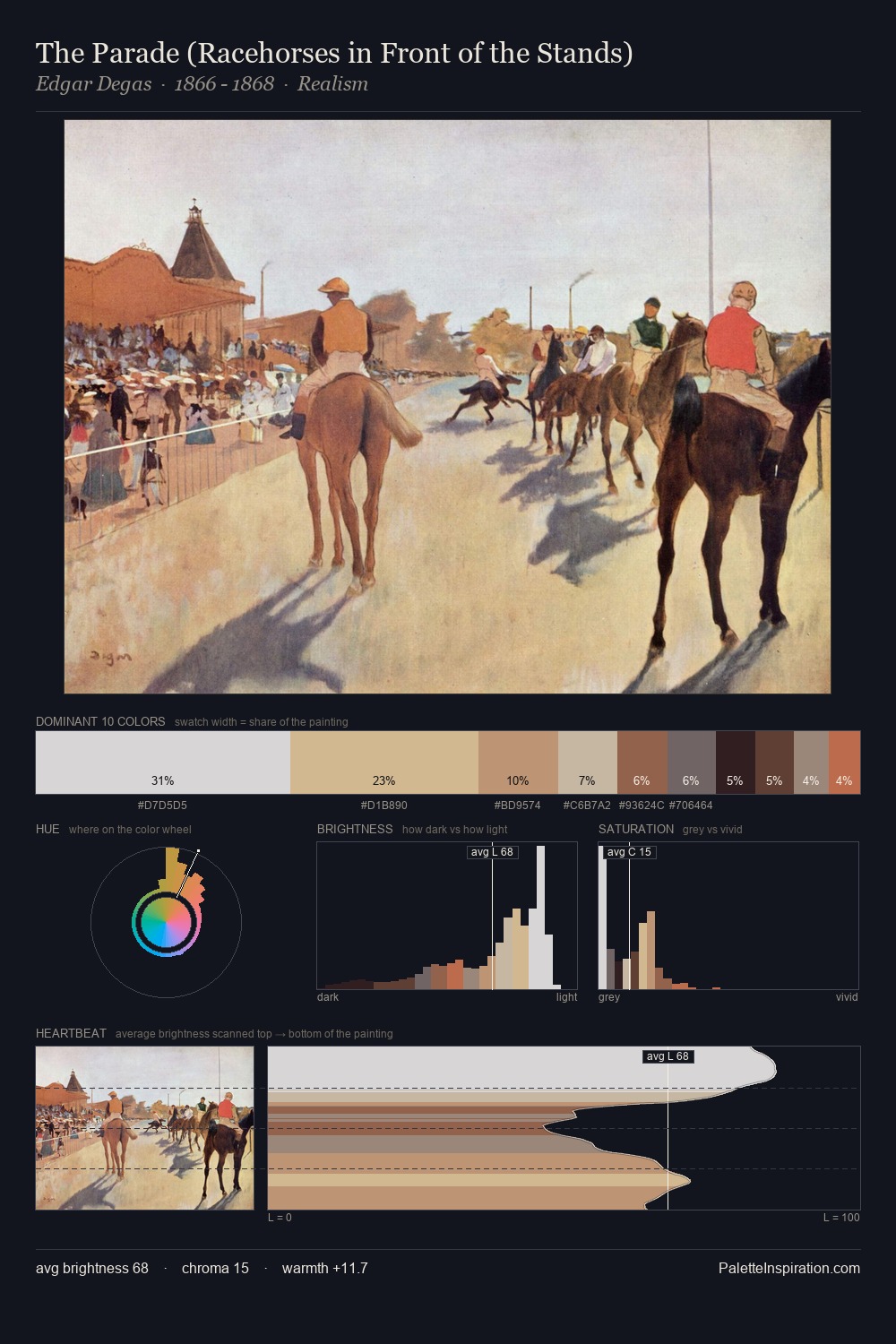
Task: Click 'swatch width = share of the painting' note
Action: click(x=262, y=722)
